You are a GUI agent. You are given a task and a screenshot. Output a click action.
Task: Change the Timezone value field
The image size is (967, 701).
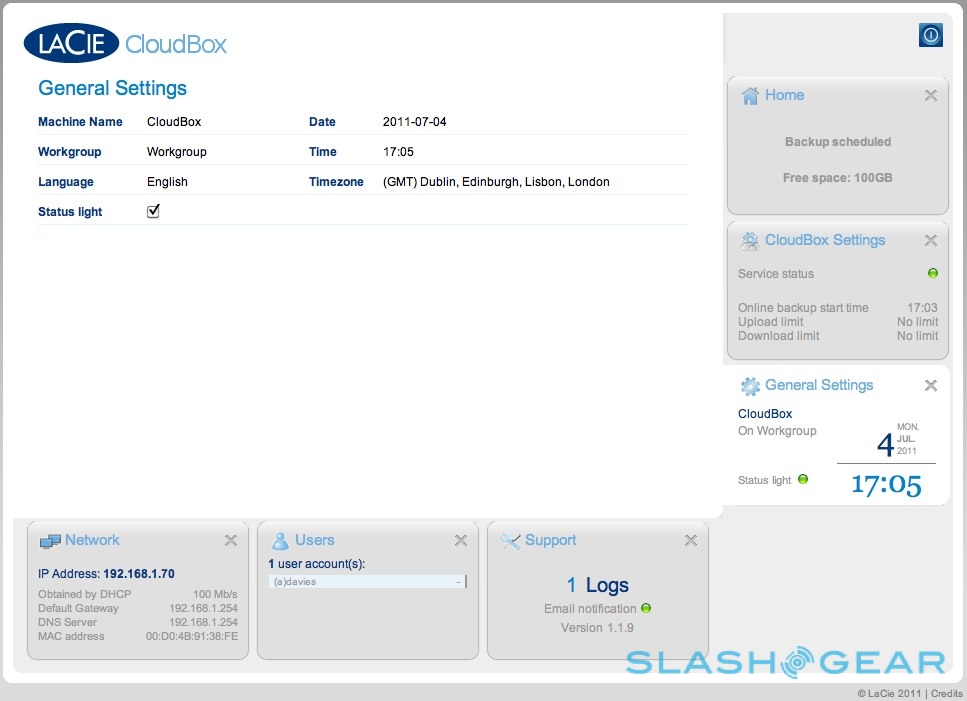[x=496, y=182]
